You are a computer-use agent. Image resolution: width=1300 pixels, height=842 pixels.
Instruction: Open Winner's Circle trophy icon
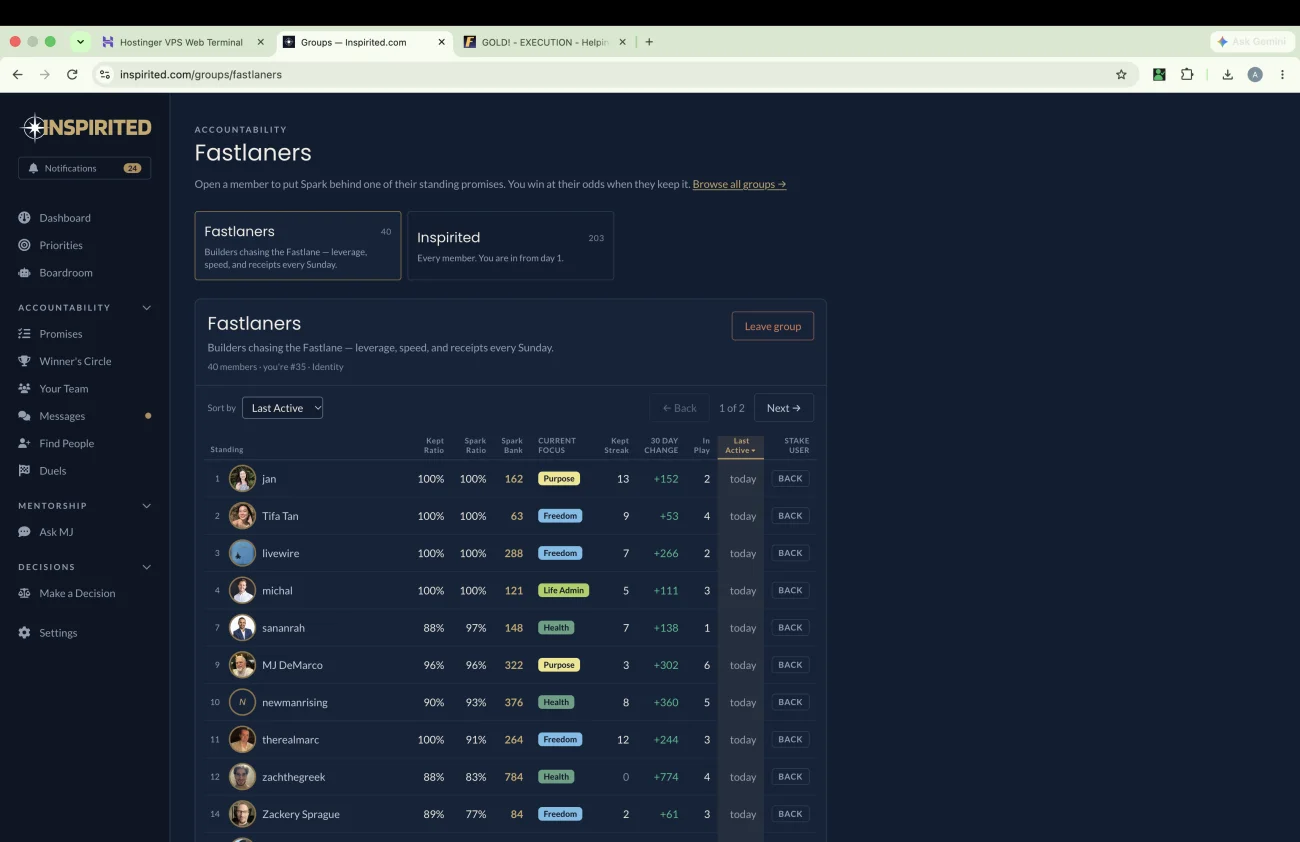point(25,361)
